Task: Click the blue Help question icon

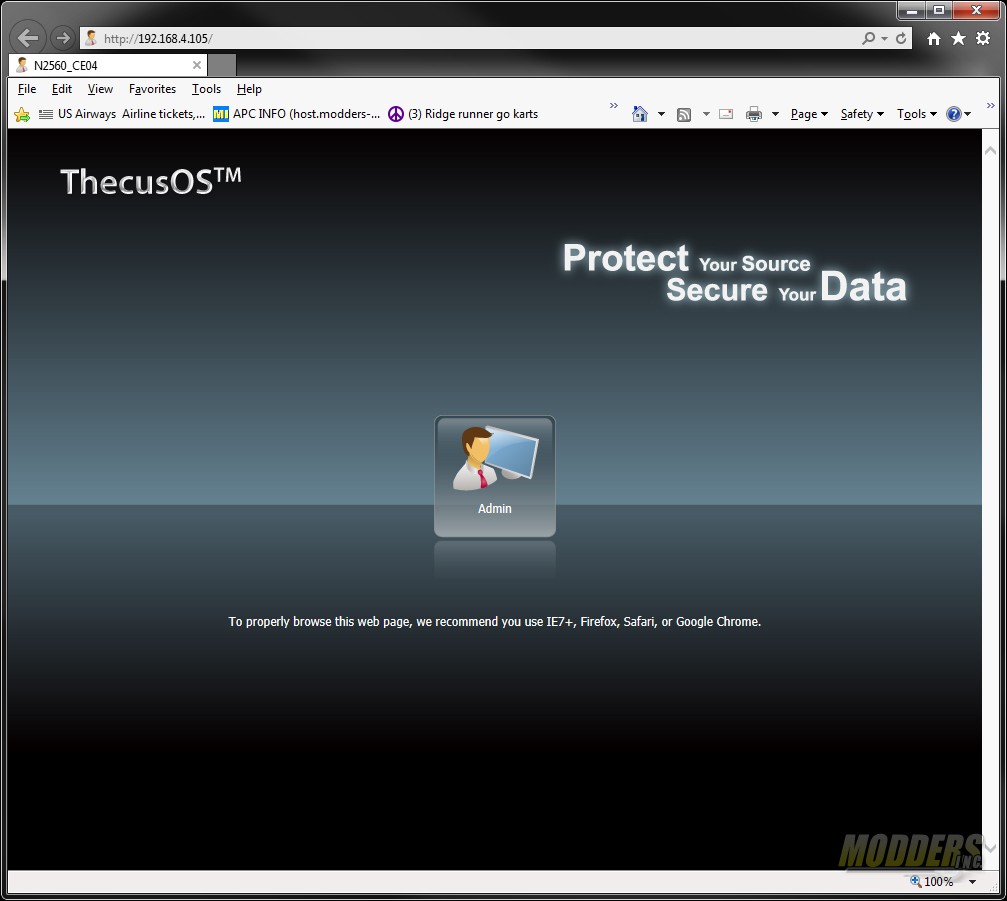Action: tap(954, 114)
